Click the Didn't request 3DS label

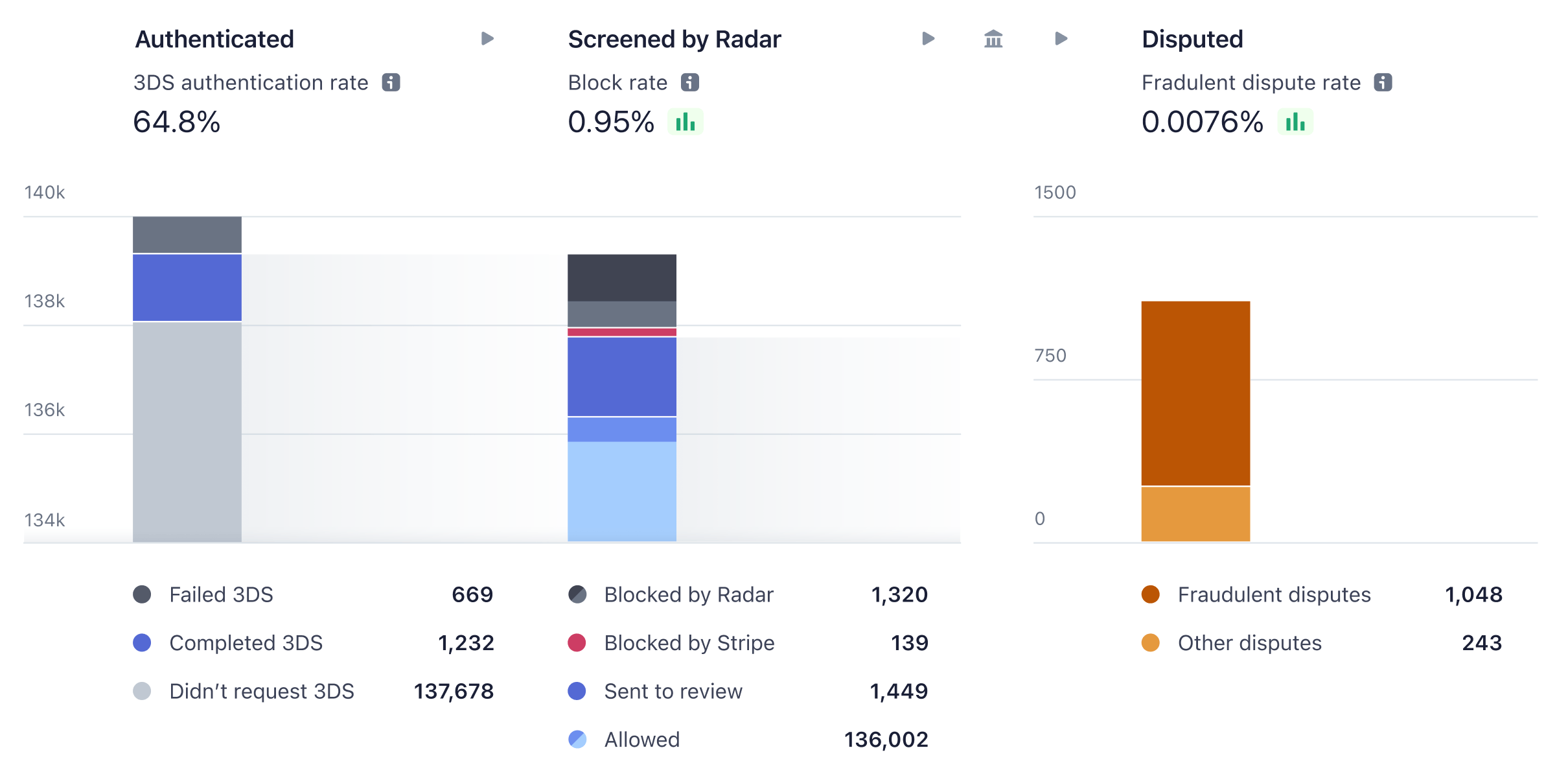(x=262, y=691)
